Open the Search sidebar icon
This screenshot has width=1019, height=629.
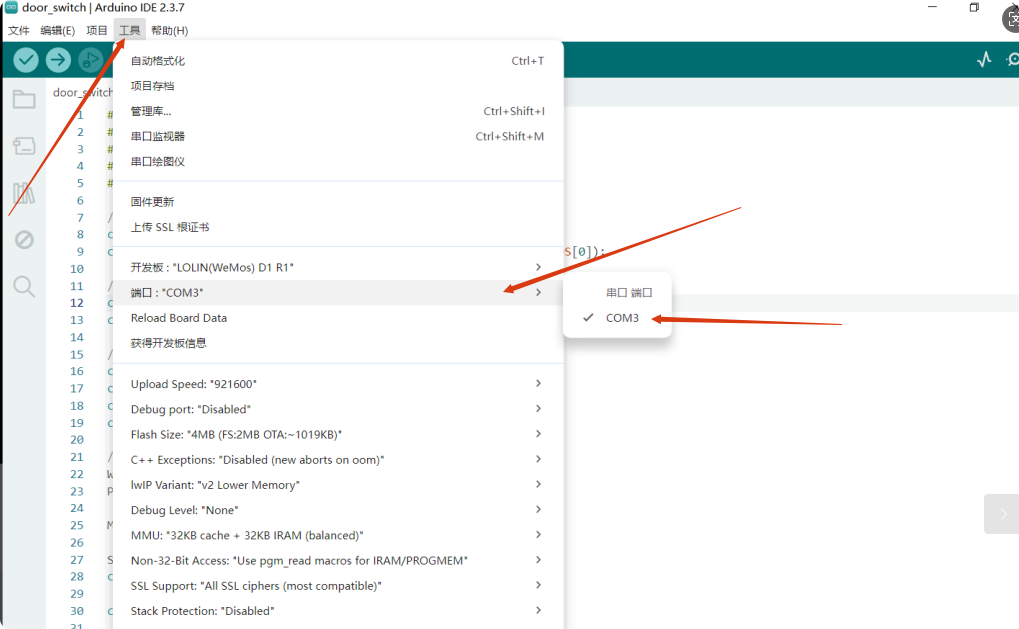click(x=24, y=287)
